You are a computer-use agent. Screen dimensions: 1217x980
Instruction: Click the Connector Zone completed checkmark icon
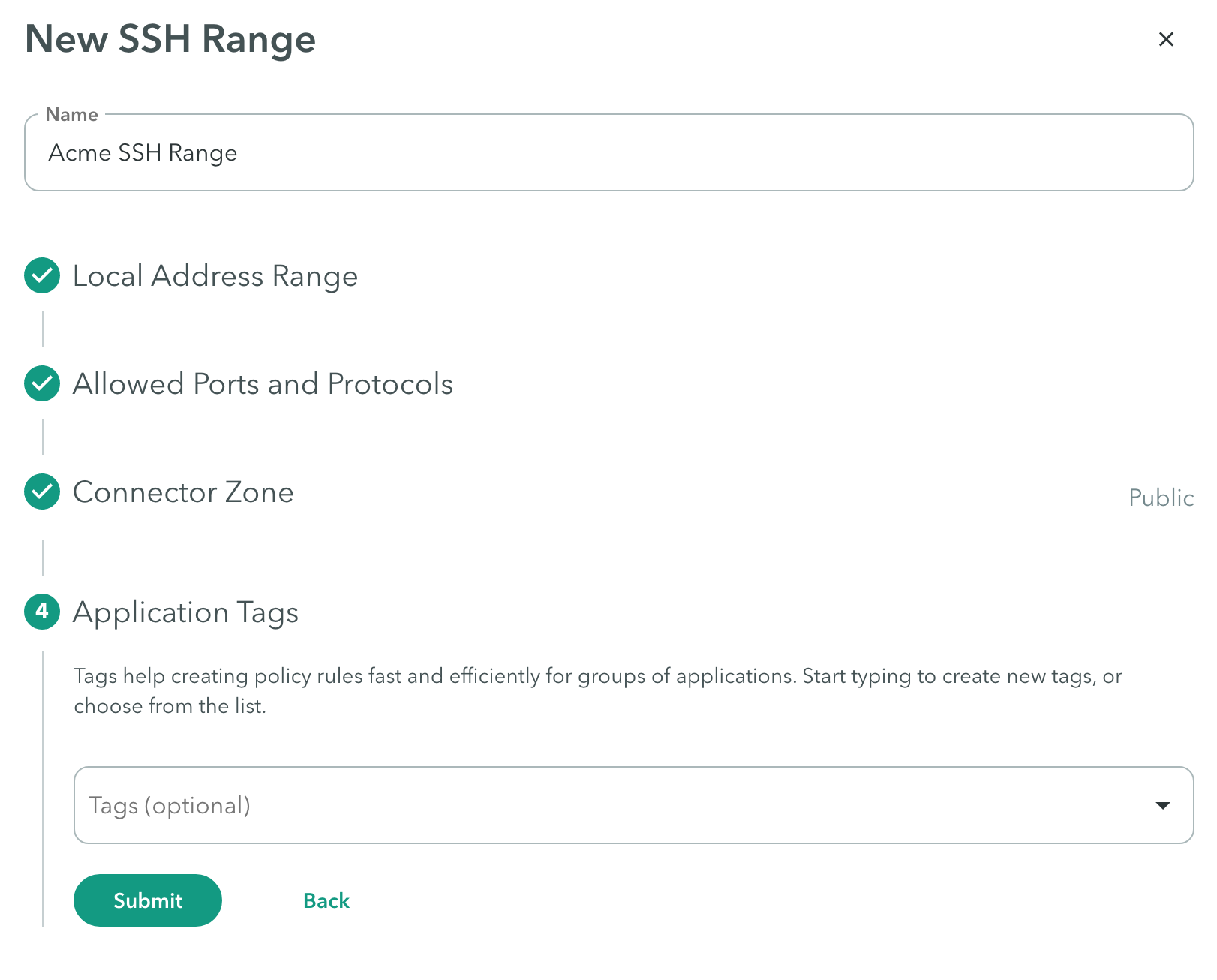pyautogui.click(x=42, y=492)
